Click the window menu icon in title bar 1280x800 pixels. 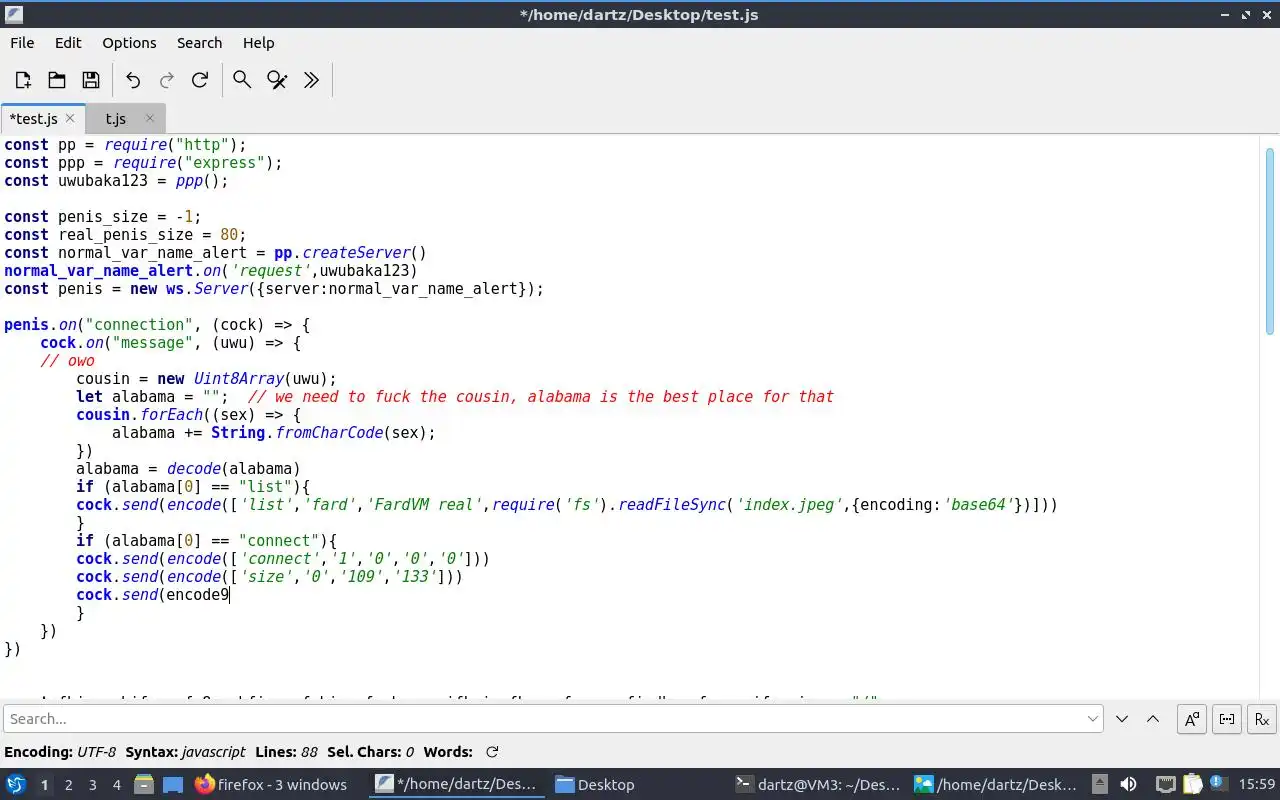pos(14,14)
